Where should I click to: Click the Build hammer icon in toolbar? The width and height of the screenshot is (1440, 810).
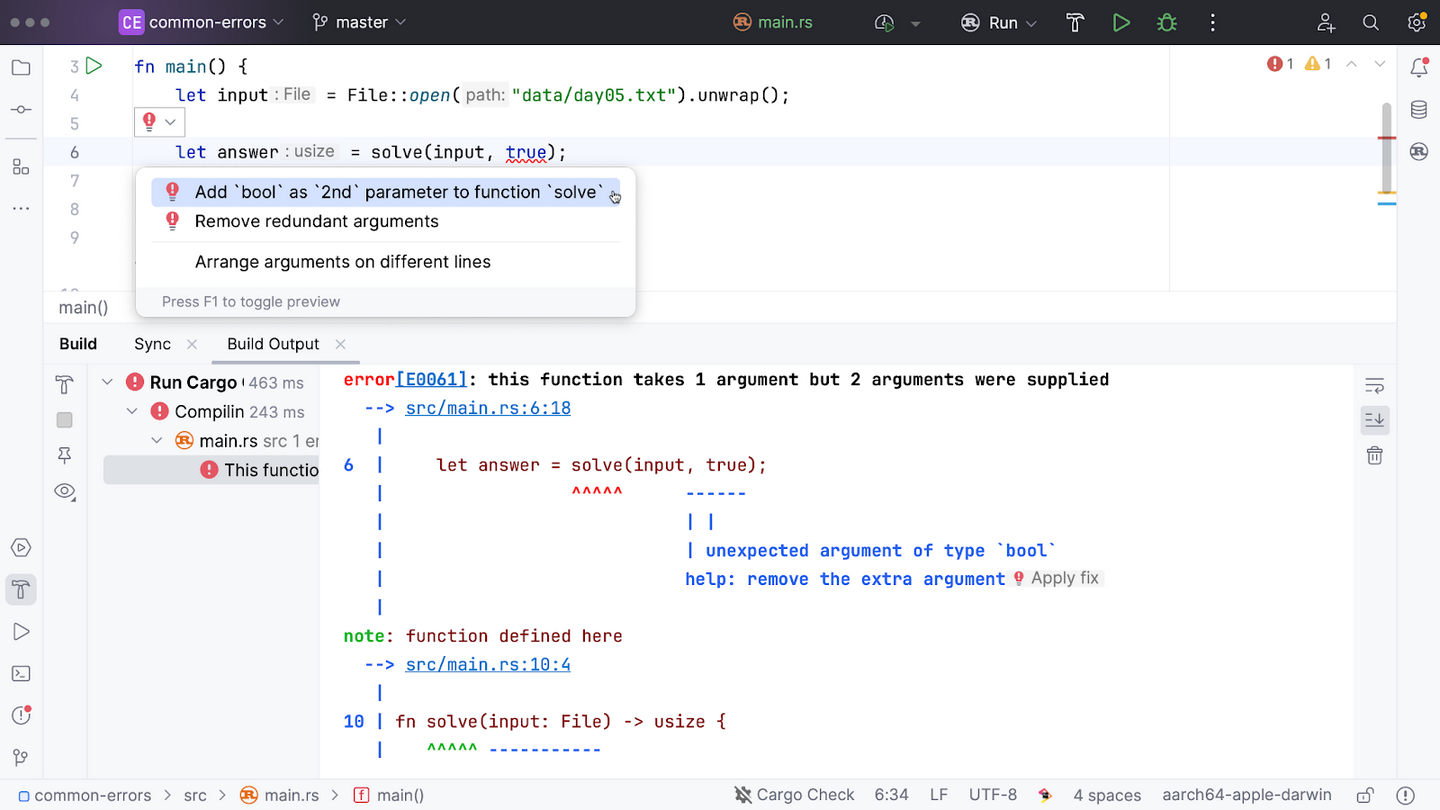(x=1075, y=22)
